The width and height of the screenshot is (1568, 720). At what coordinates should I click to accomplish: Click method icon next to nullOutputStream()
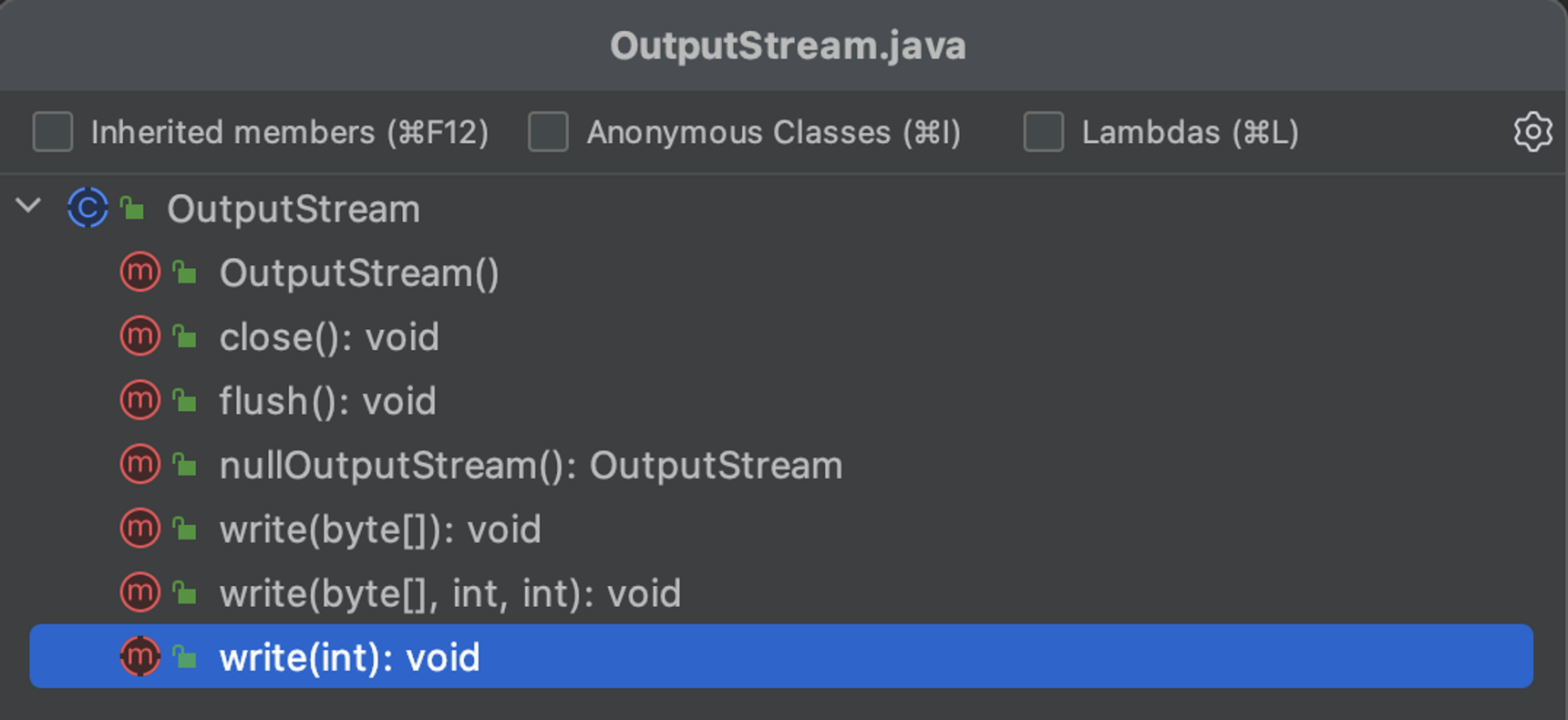[139, 465]
